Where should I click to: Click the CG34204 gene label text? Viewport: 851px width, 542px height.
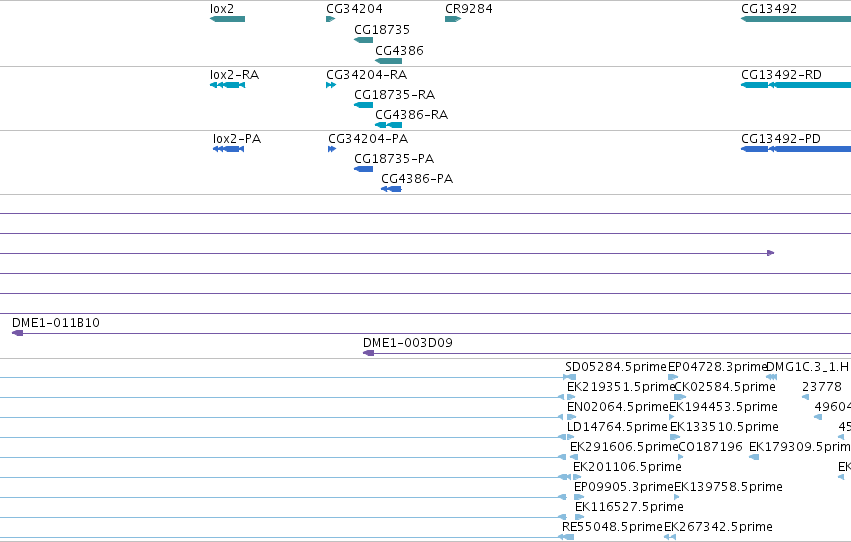(x=354, y=9)
